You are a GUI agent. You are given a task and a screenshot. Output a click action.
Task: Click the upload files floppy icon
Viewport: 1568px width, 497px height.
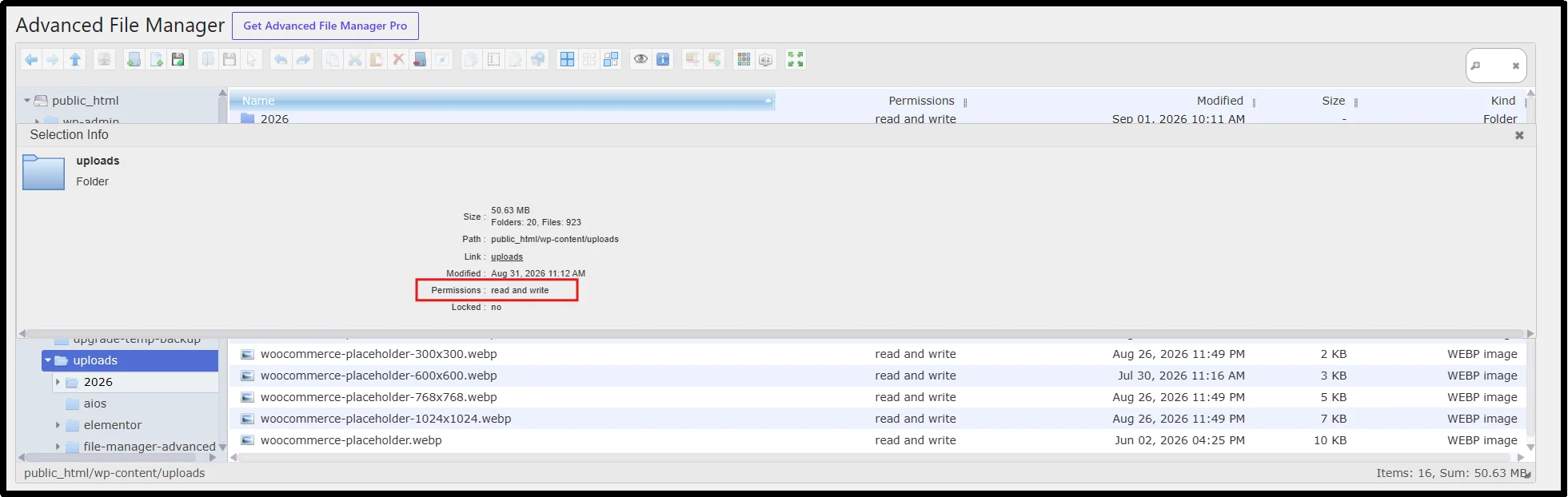(178, 59)
